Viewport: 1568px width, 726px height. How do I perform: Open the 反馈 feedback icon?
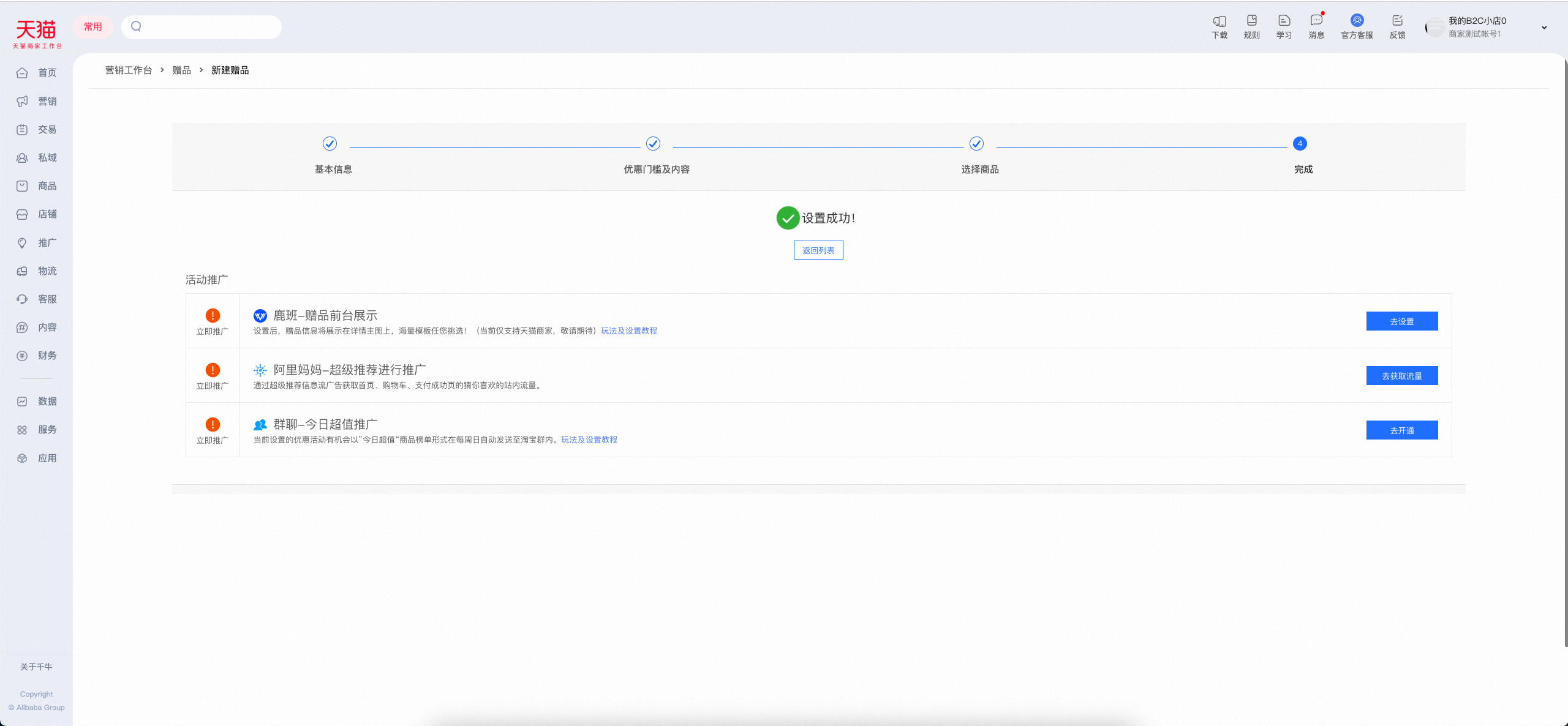(1397, 21)
